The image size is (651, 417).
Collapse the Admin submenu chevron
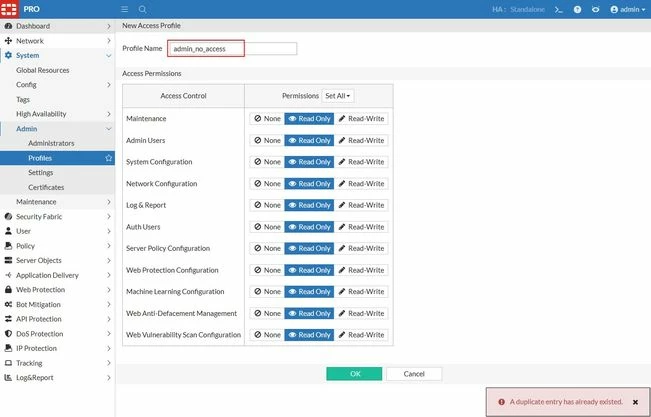(109, 129)
